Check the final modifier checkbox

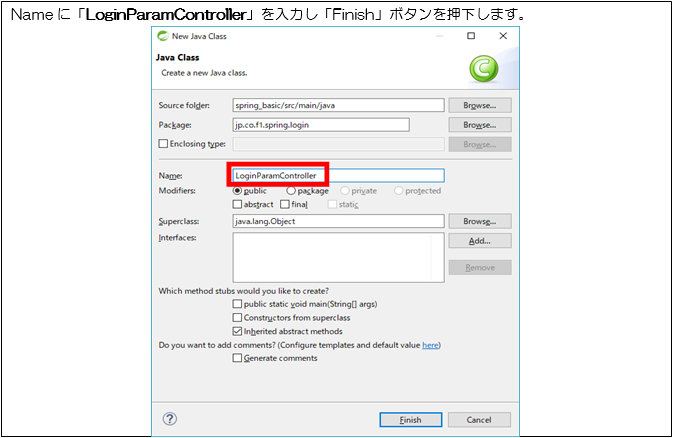(285, 204)
